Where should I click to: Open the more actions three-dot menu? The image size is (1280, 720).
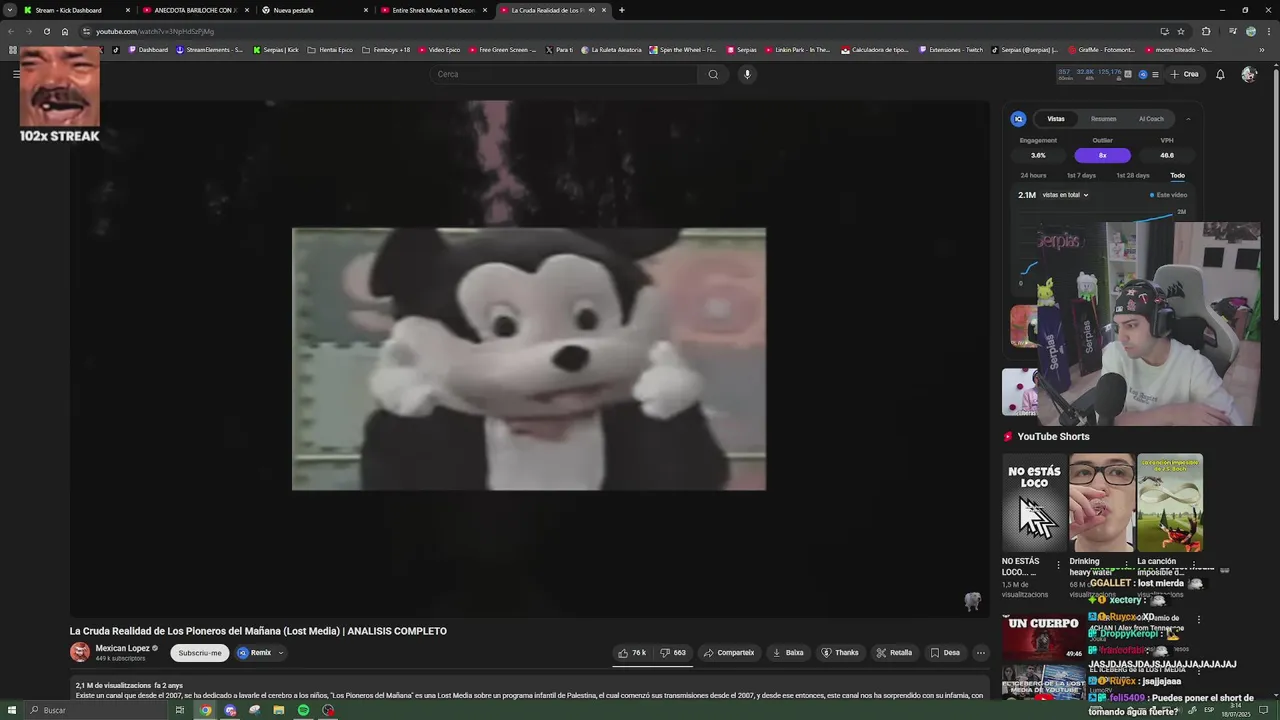pyautogui.click(x=981, y=653)
